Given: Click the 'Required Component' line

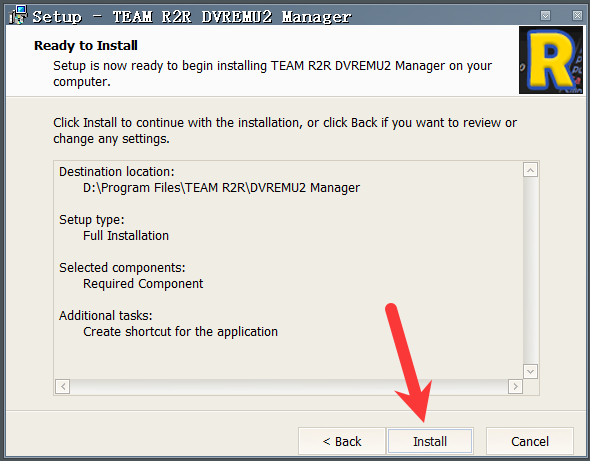Looking at the screenshot, I should pos(143,283).
